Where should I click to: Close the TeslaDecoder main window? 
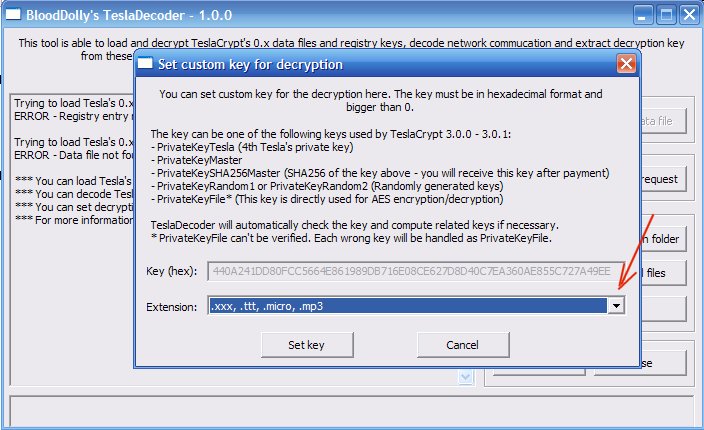click(689, 15)
